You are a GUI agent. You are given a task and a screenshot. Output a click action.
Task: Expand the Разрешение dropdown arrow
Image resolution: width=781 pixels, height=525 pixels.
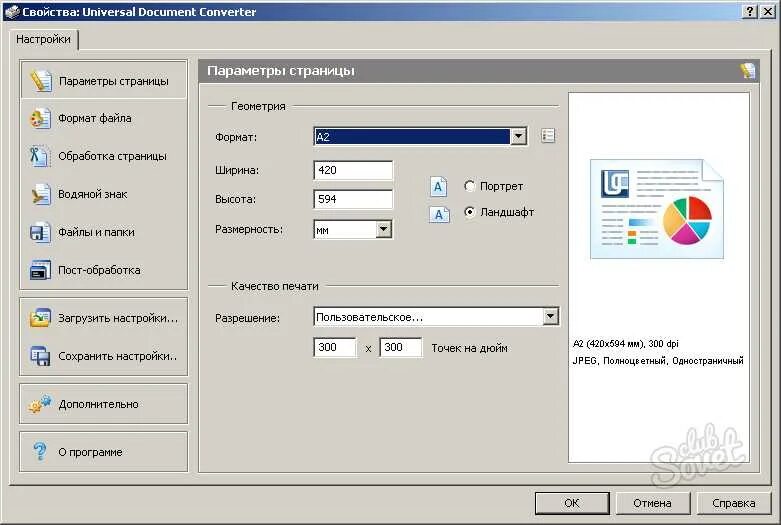550,316
